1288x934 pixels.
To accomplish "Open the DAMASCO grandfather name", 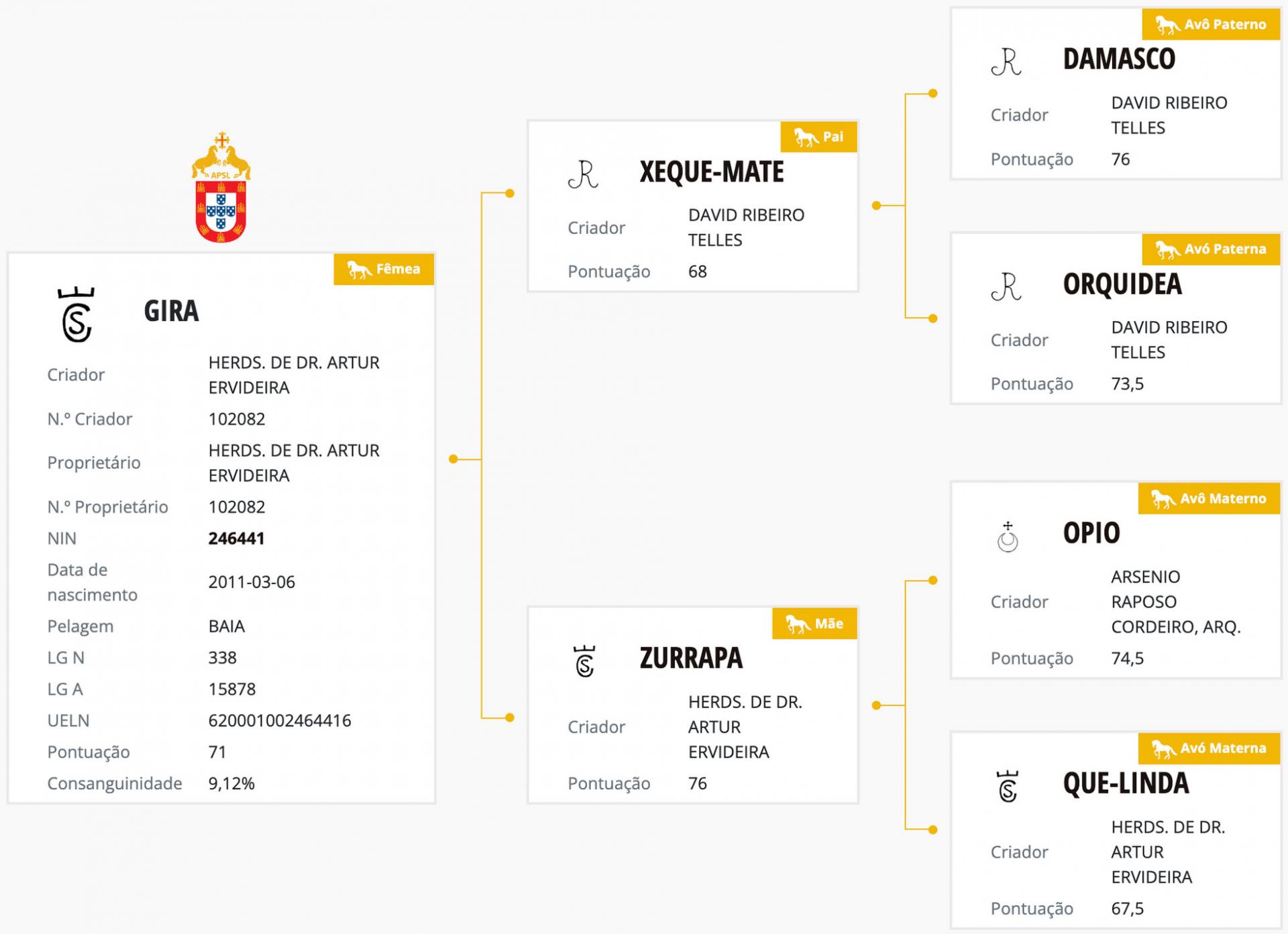I will (1119, 59).
